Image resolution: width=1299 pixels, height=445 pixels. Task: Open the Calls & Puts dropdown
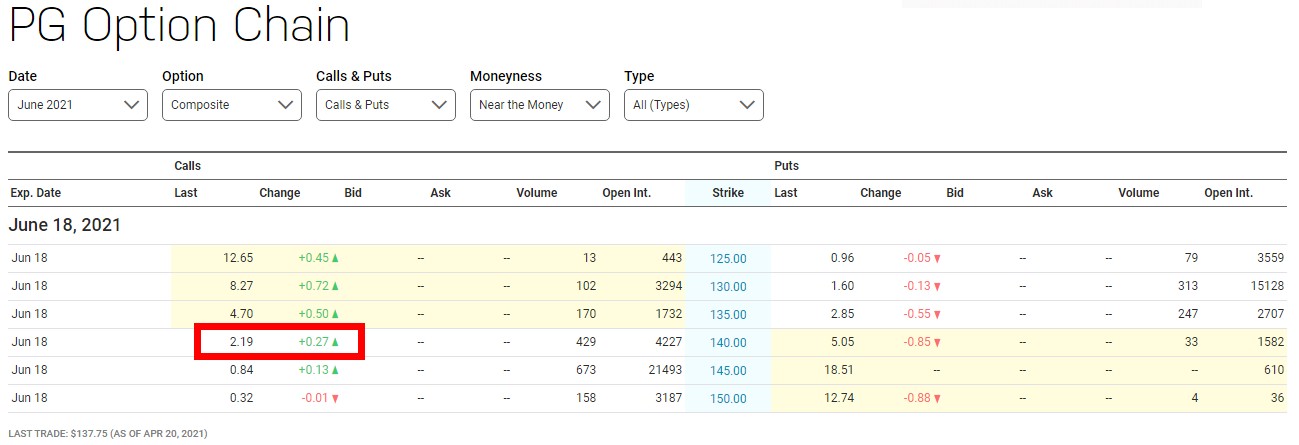coord(386,105)
